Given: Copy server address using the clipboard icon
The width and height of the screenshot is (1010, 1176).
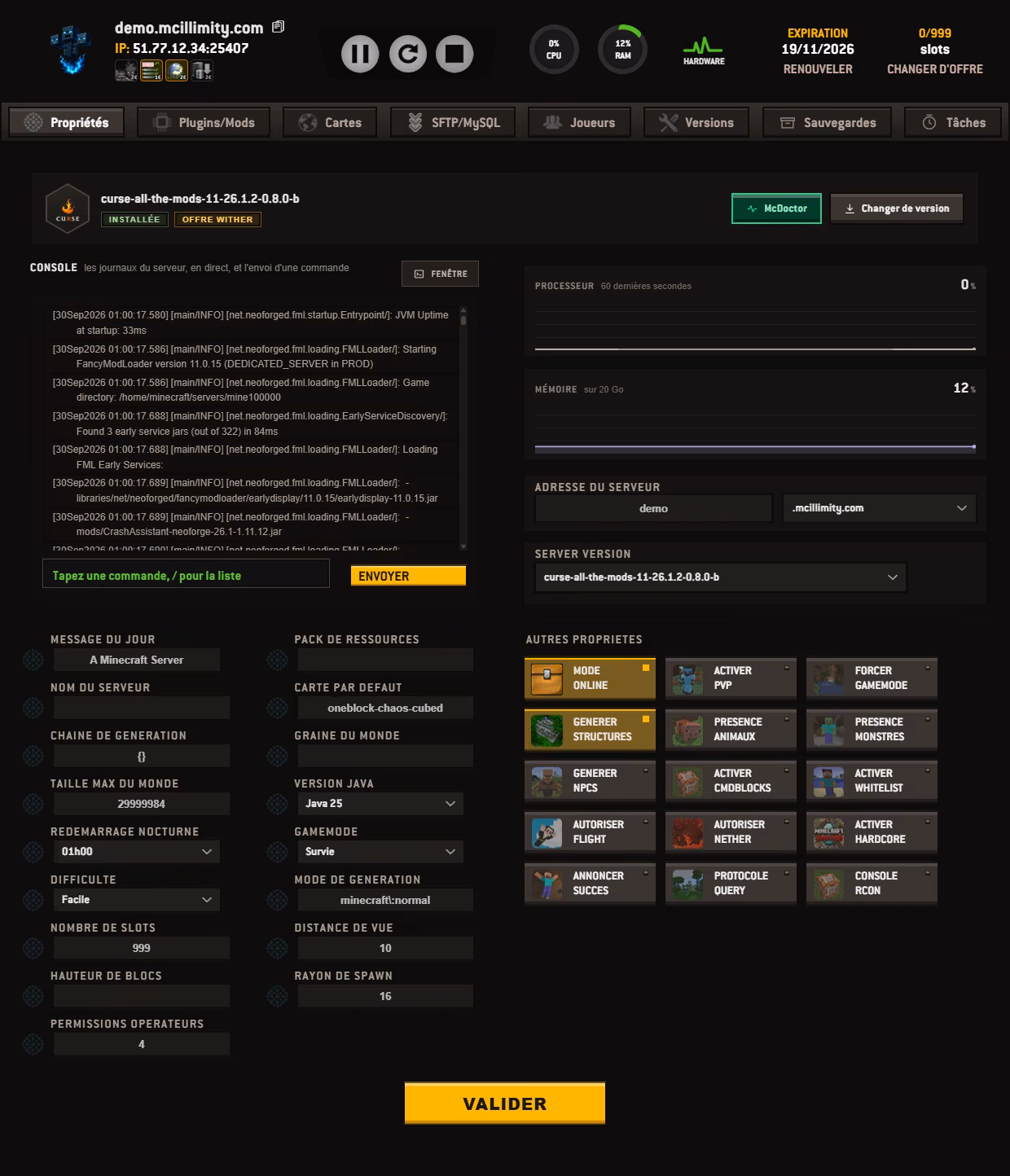Looking at the screenshot, I should coord(279,27).
